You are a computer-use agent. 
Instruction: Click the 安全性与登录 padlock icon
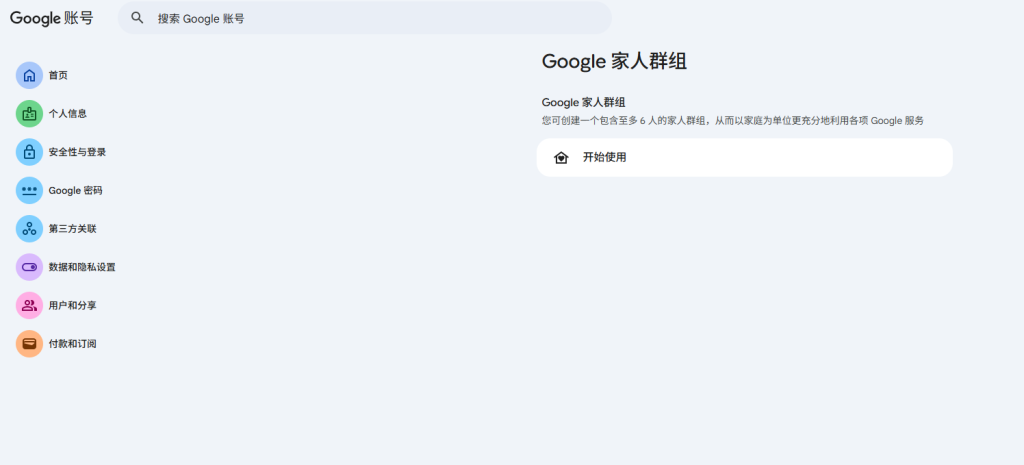pyautogui.click(x=29, y=152)
